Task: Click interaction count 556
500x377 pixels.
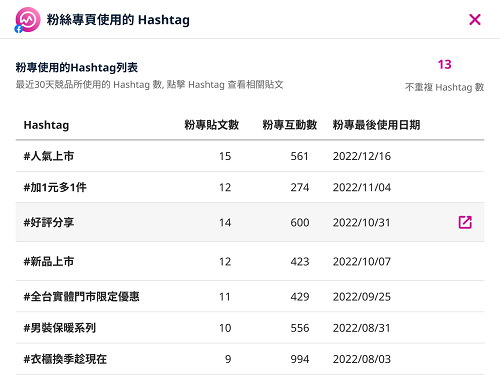Action: click(300, 328)
